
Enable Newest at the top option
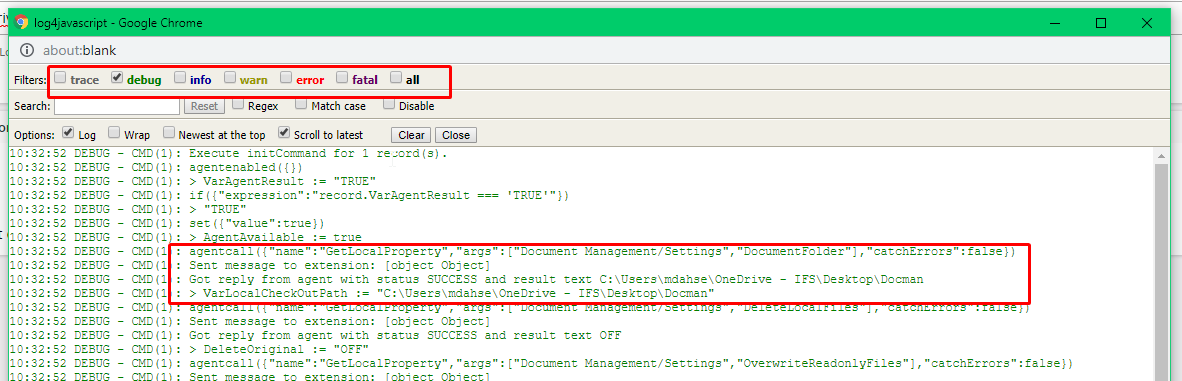168,134
